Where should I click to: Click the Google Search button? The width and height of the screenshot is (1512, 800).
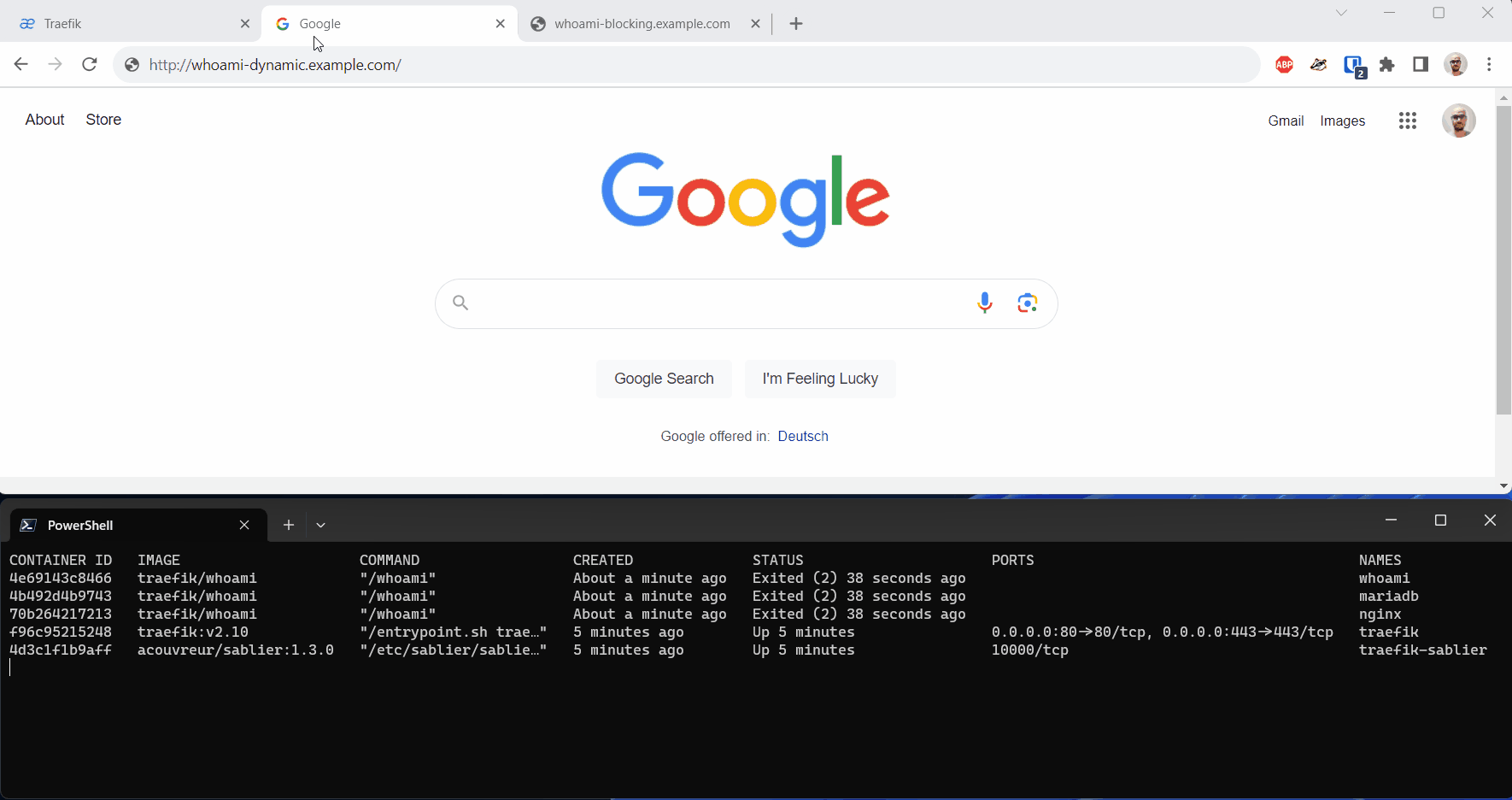coord(664,379)
